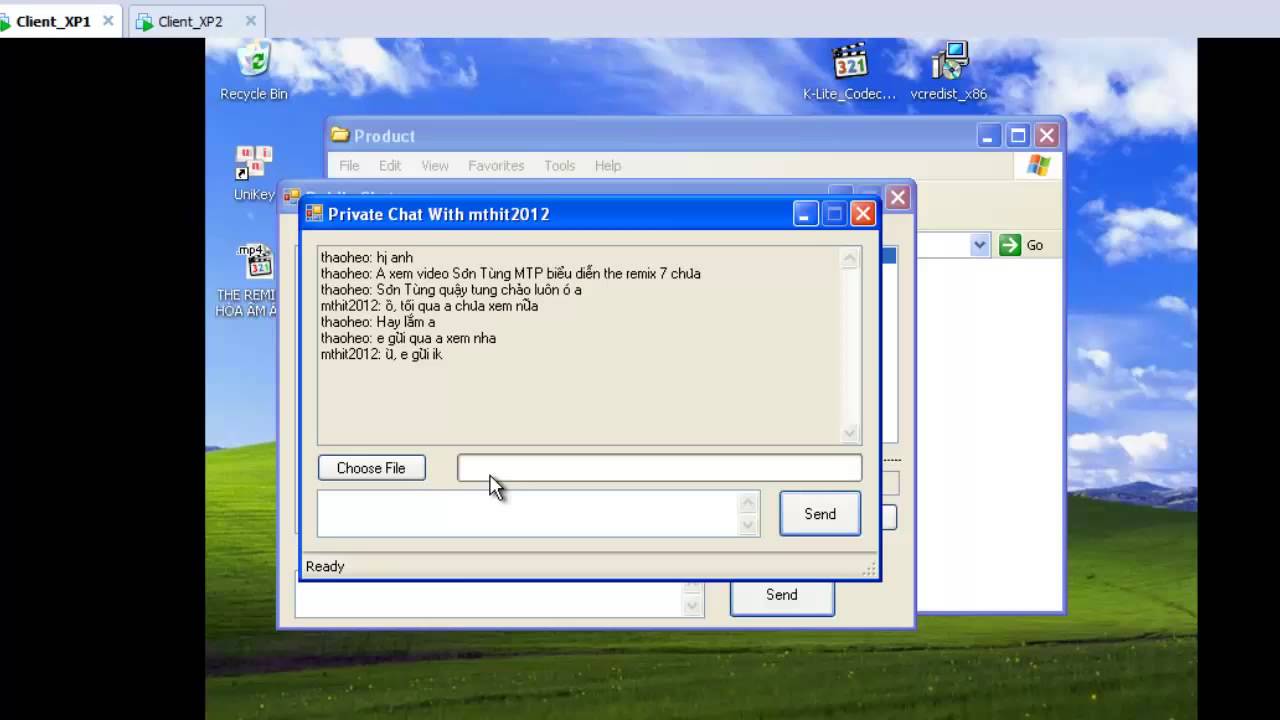Close the background chat window
Image resolution: width=1280 pixels, height=720 pixels.
click(x=898, y=197)
